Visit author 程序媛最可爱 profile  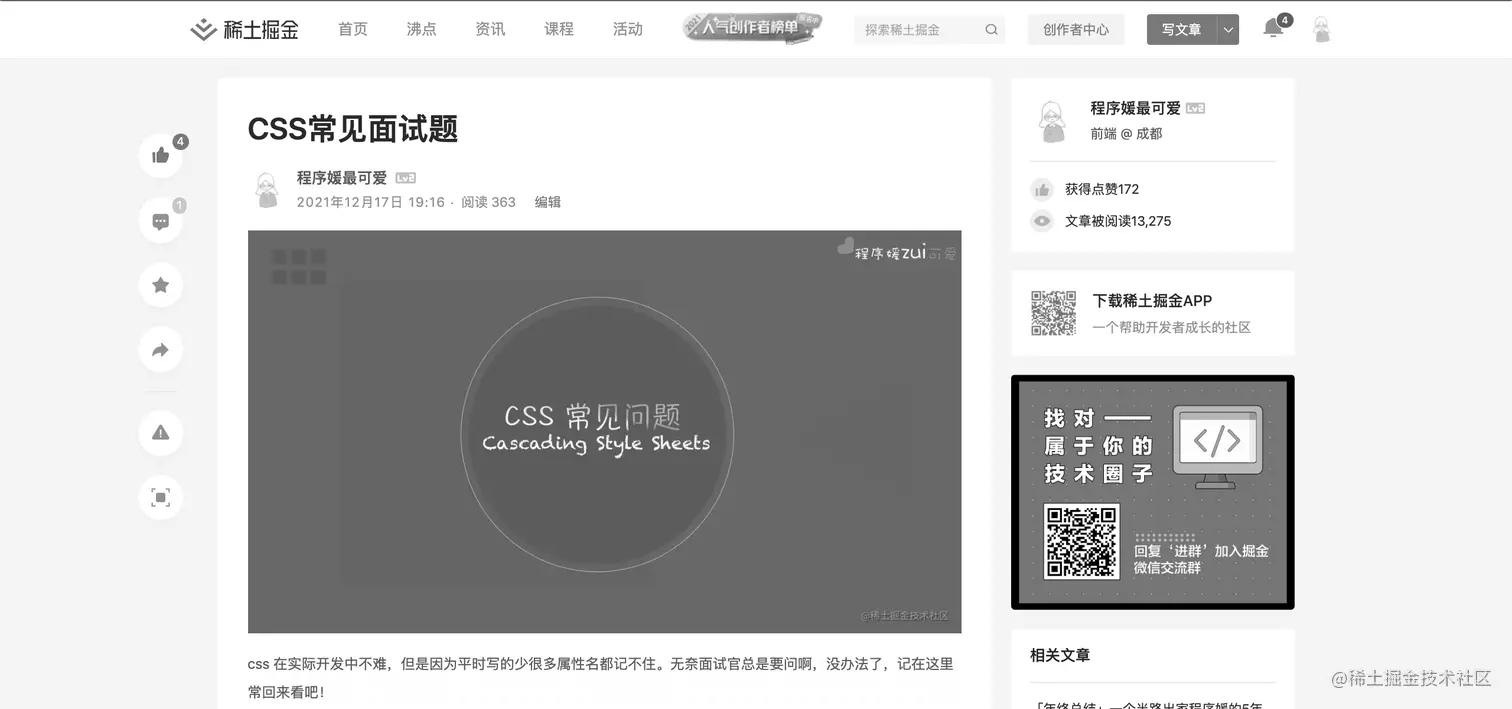click(x=340, y=177)
